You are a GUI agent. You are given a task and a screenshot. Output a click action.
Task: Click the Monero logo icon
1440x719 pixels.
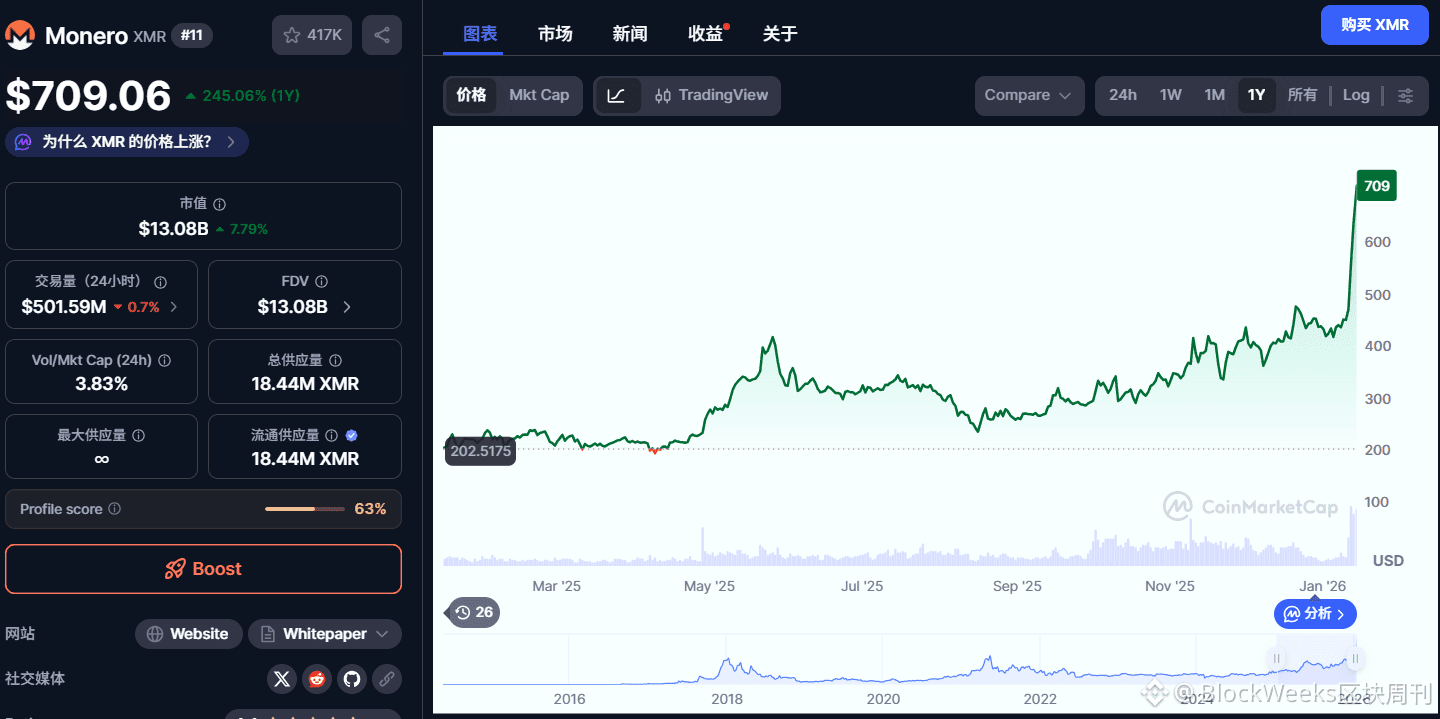[x=21, y=35]
